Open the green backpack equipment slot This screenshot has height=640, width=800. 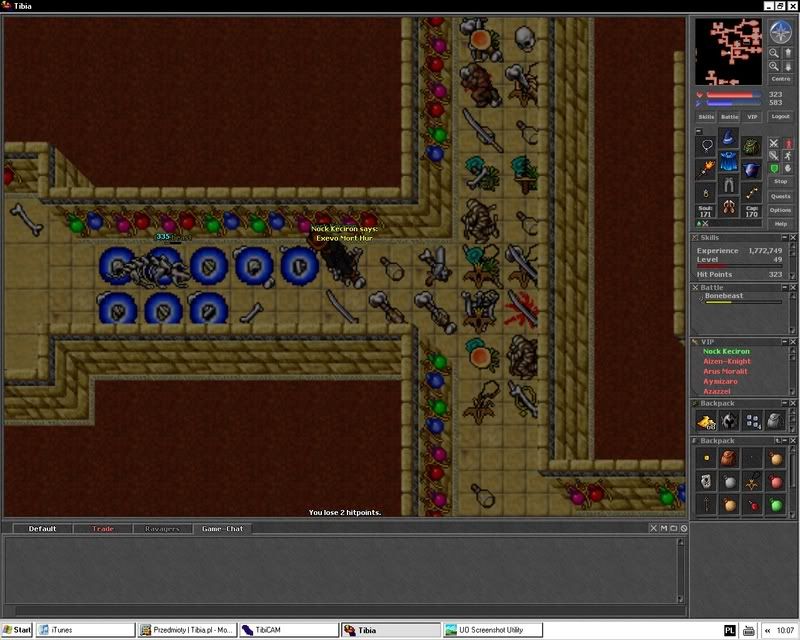(x=752, y=145)
